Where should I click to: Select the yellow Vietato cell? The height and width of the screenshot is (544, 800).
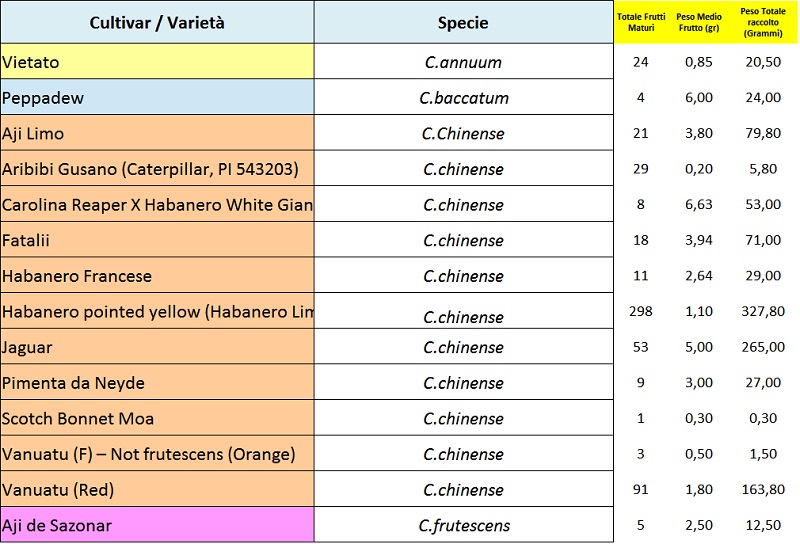(x=157, y=62)
